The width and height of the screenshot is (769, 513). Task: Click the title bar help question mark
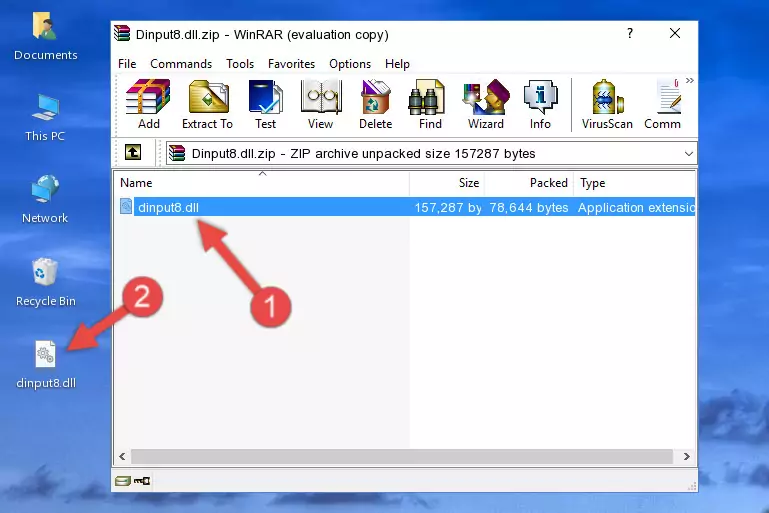630,33
